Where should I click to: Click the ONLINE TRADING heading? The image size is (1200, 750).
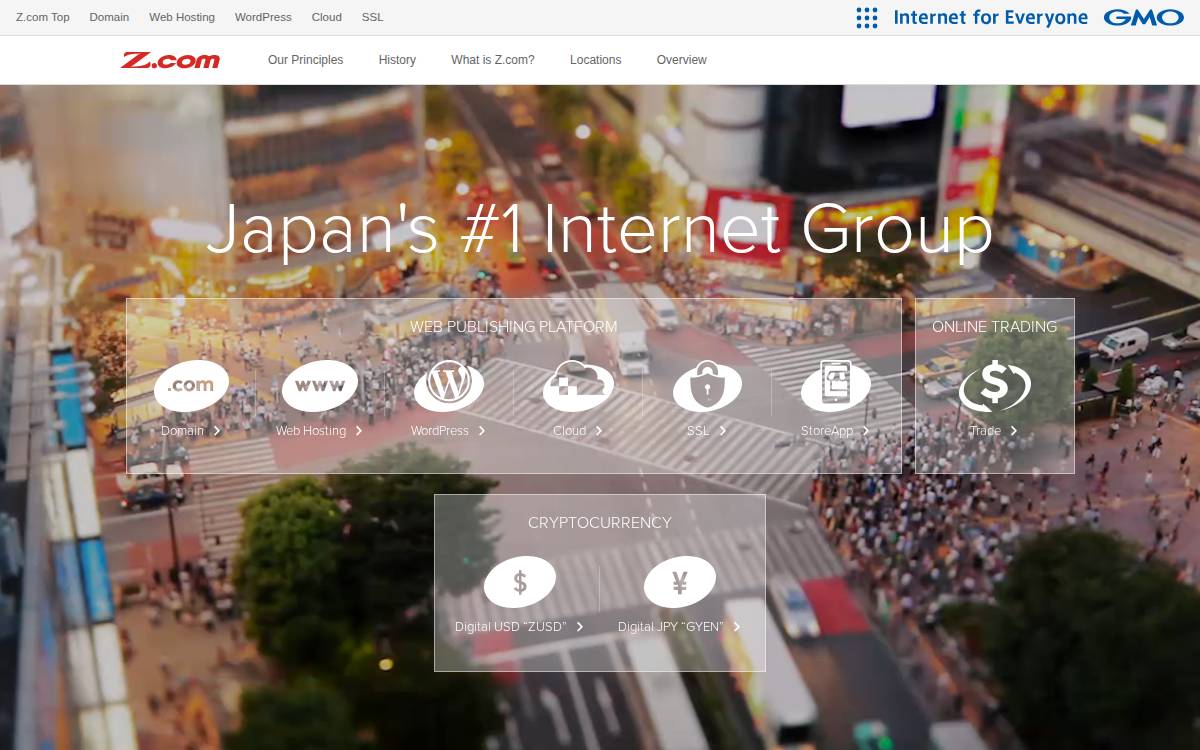[995, 327]
